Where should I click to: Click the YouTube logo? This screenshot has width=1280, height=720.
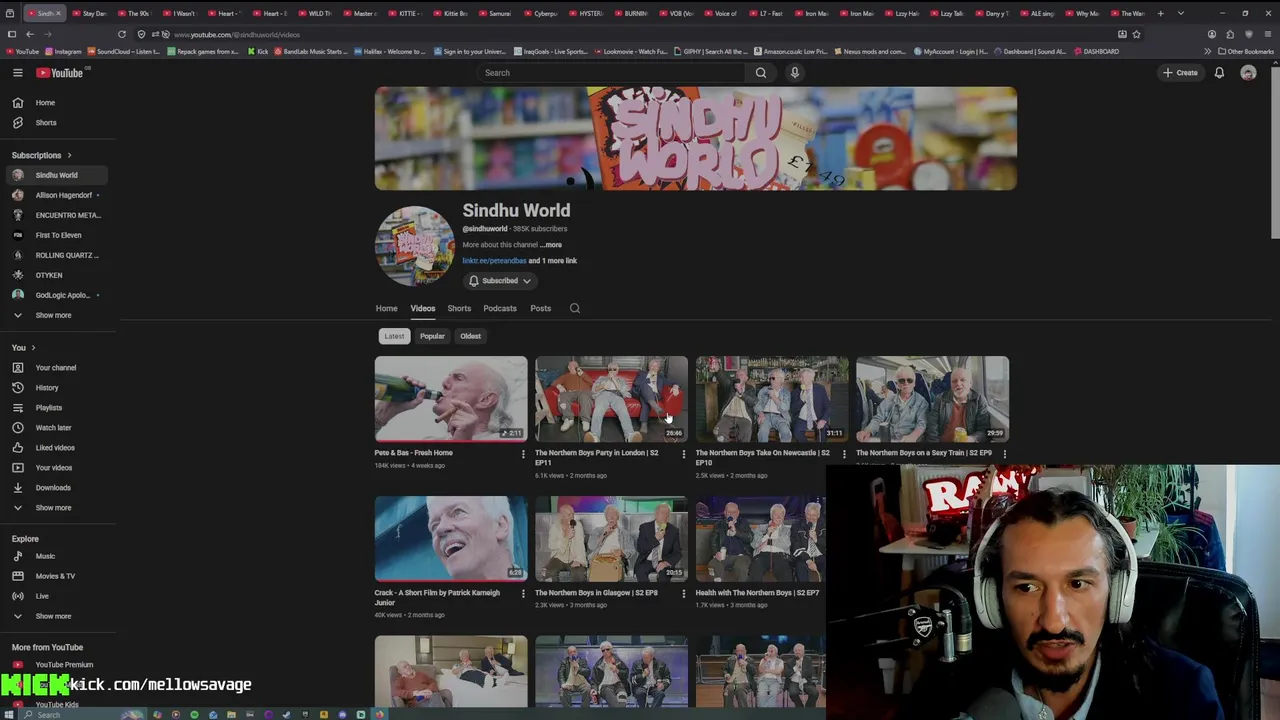click(x=61, y=73)
